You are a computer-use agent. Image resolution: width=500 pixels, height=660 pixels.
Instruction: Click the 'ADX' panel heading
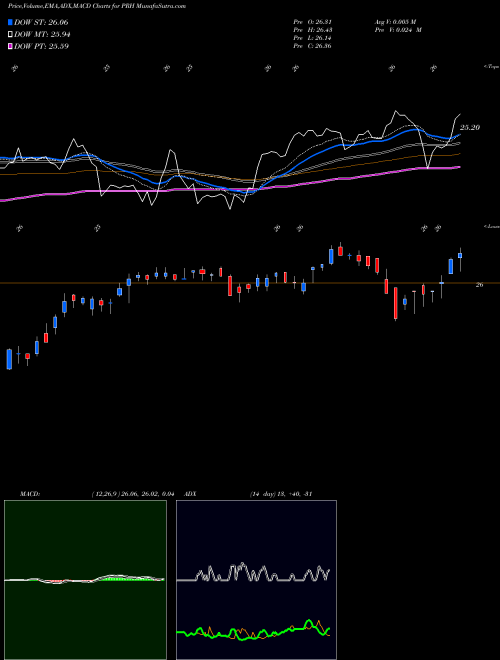point(191,494)
